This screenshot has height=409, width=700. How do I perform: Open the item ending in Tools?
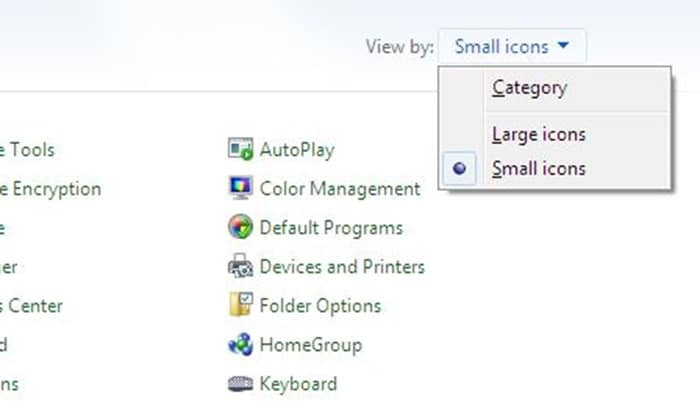pos(27,150)
